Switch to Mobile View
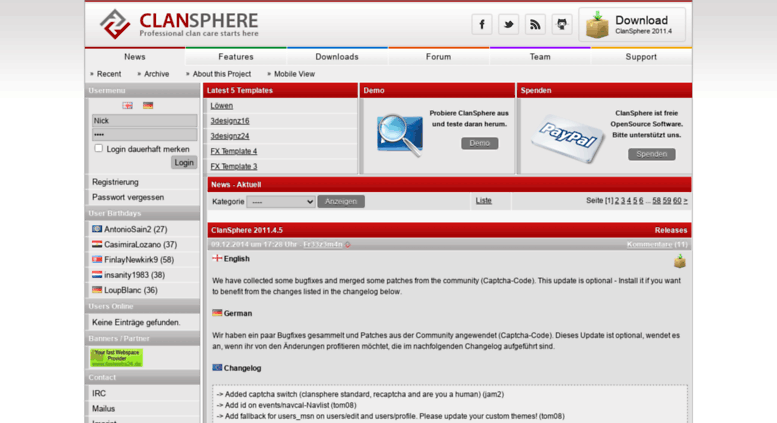The image size is (777, 423). [294, 74]
